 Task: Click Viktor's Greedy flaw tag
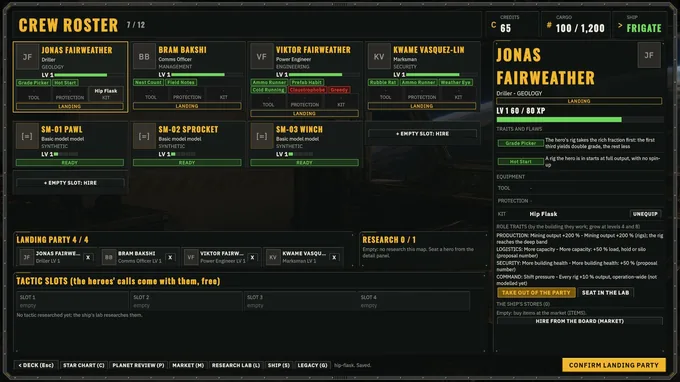coord(339,90)
